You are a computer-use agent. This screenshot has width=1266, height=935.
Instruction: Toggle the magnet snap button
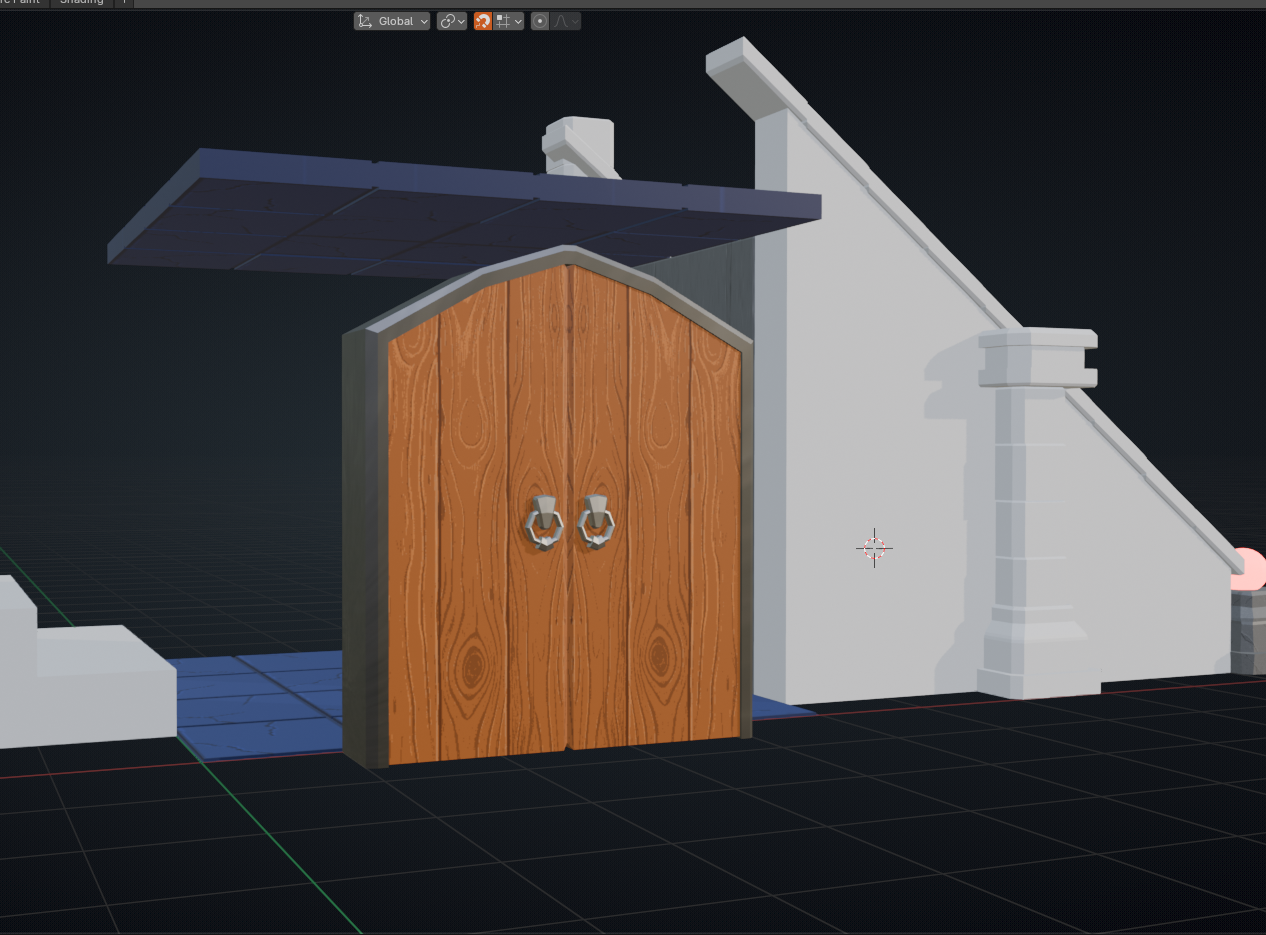(483, 21)
